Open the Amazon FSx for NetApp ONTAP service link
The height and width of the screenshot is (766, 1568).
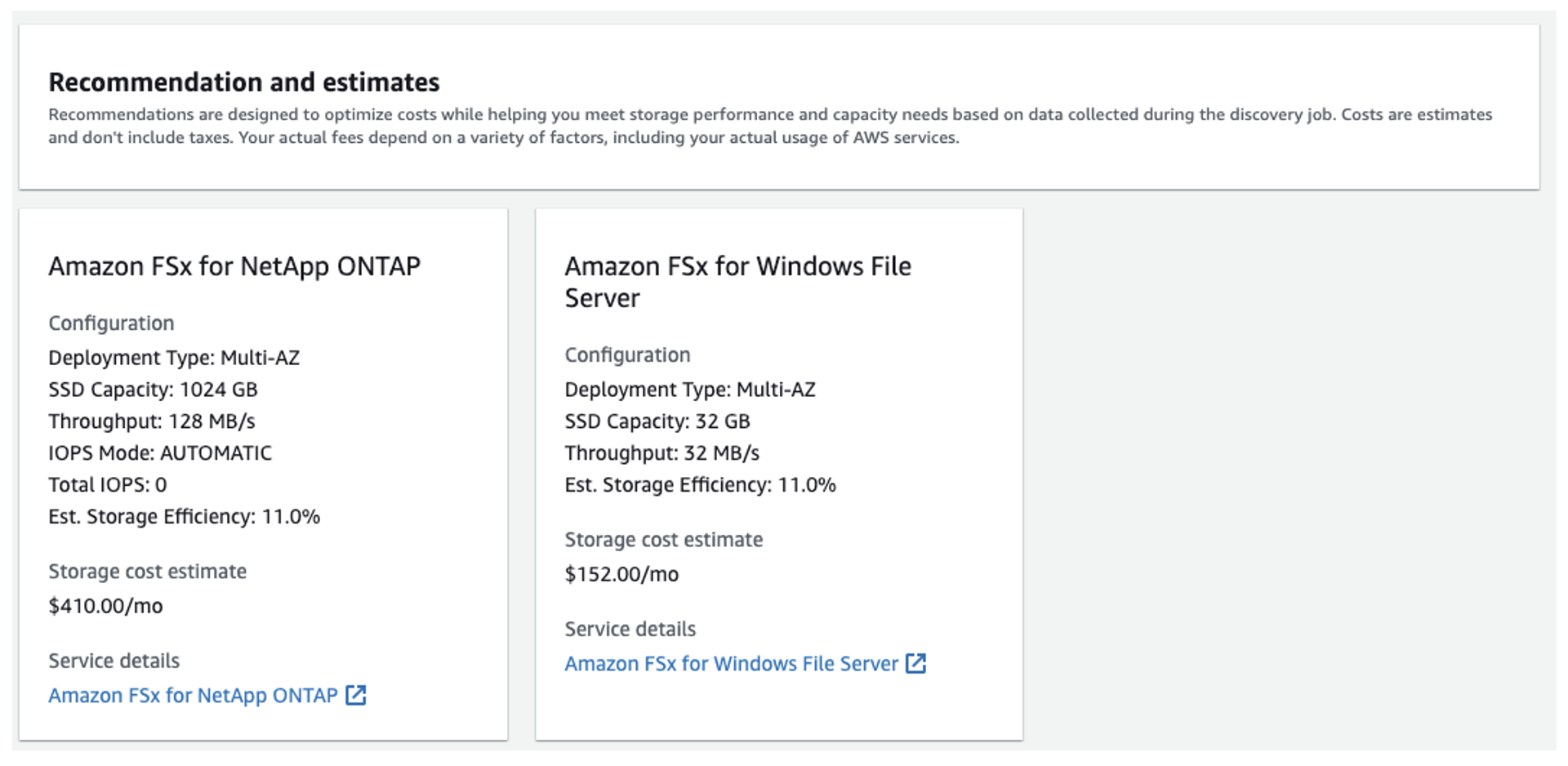click(x=194, y=695)
